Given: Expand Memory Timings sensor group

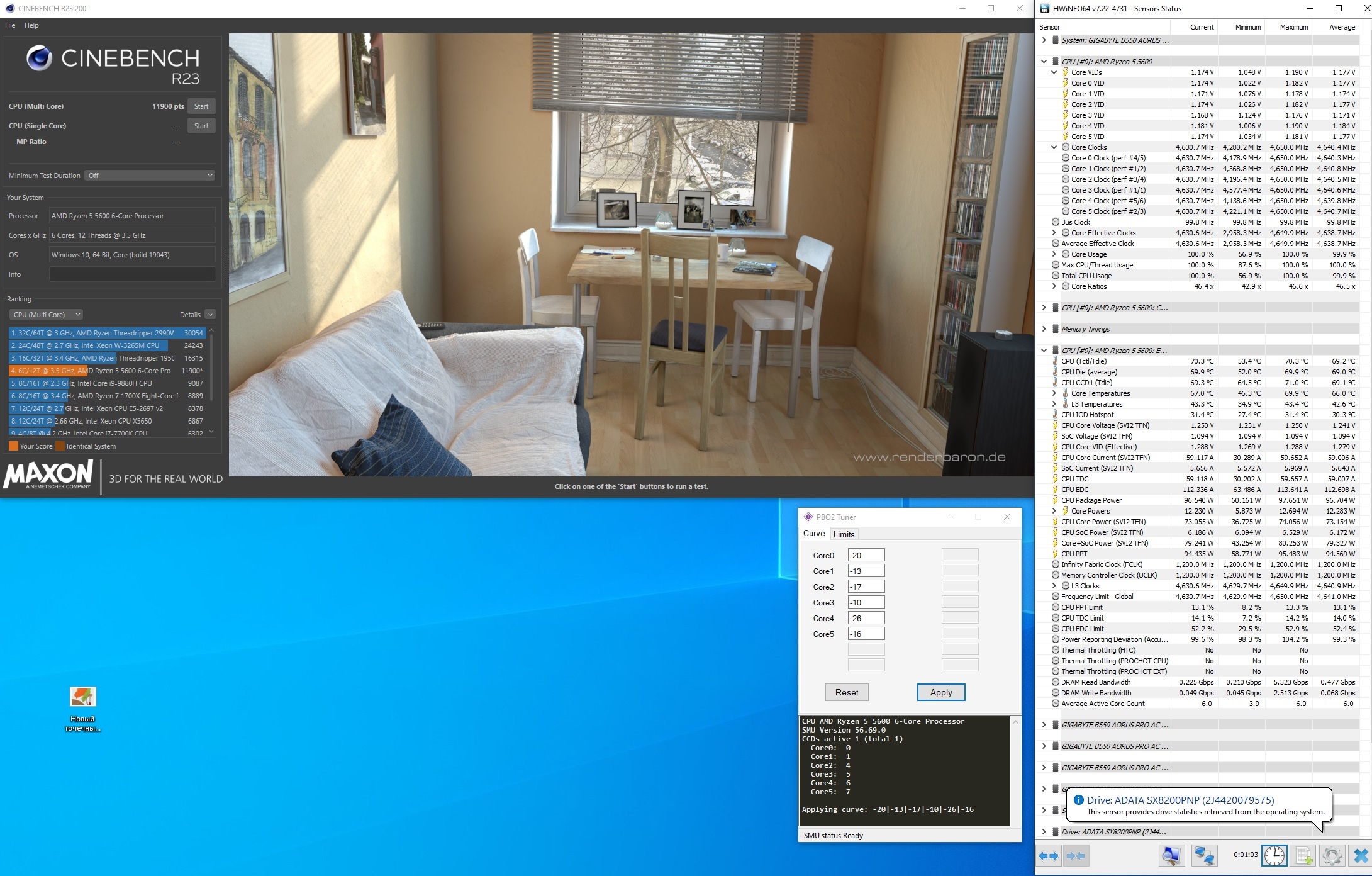Looking at the screenshot, I should (x=1044, y=329).
